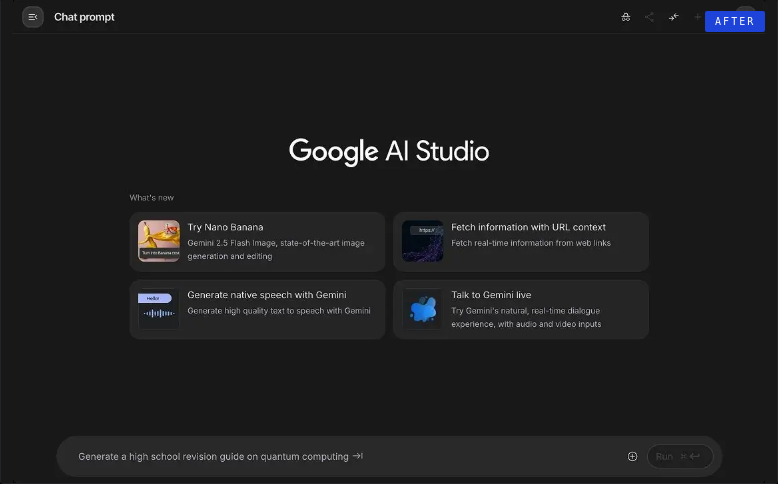This screenshot has width=778, height=484.
Task: Click the Nano Banana thumbnail image
Action: 159,241
